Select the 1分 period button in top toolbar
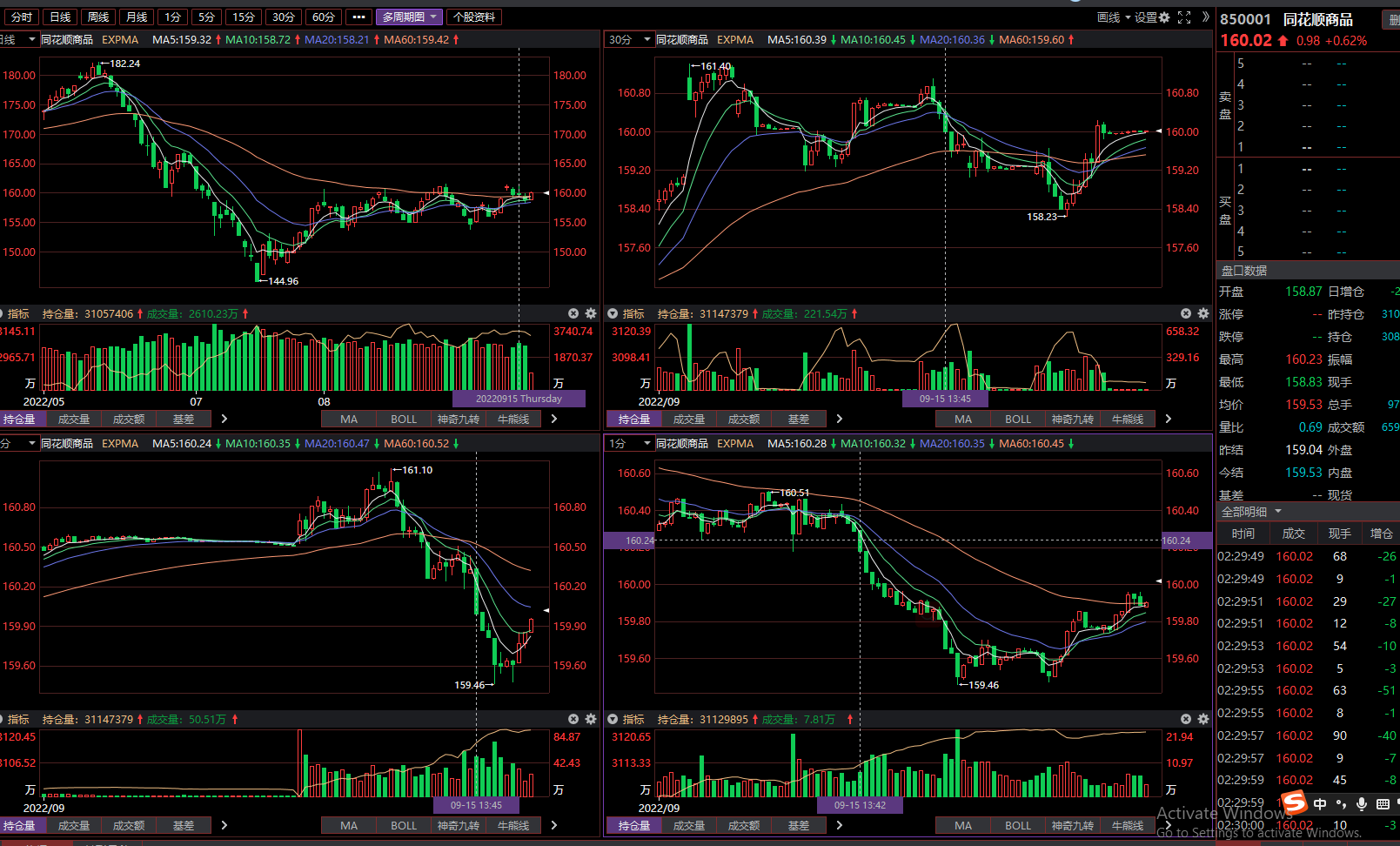The width and height of the screenshot is (1400, 846). [173, 17]
